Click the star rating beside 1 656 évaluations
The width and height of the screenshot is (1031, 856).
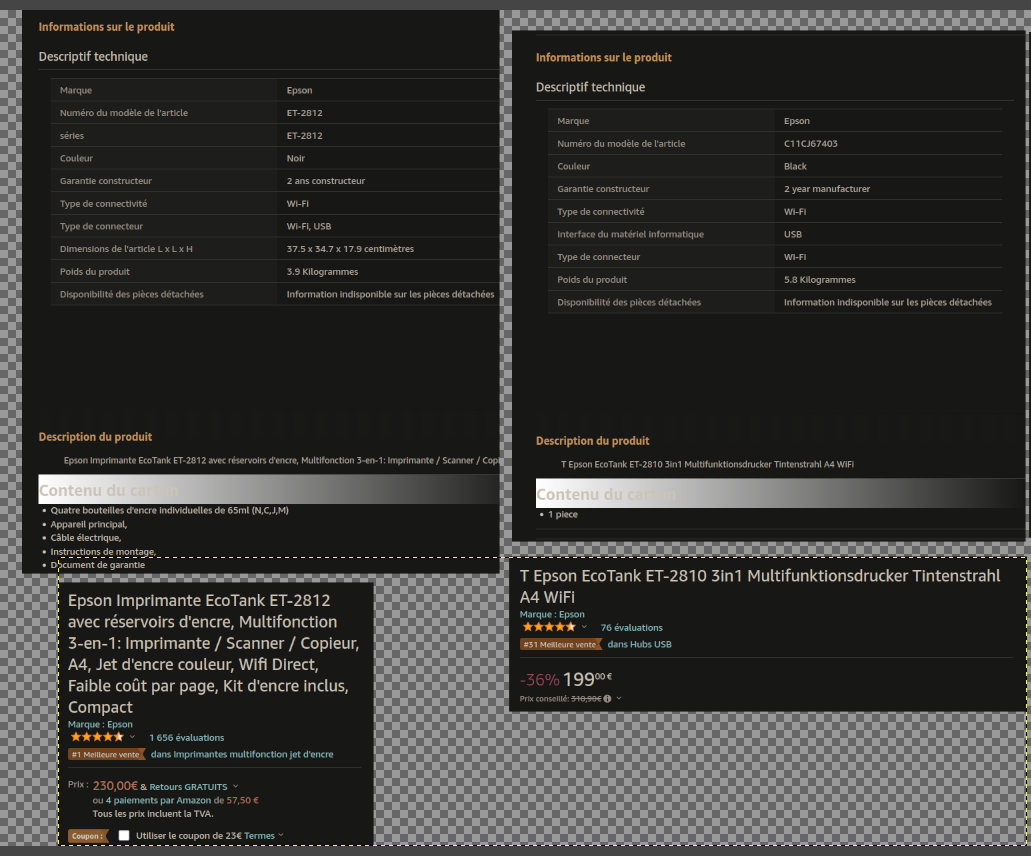(x=97, y=737)
